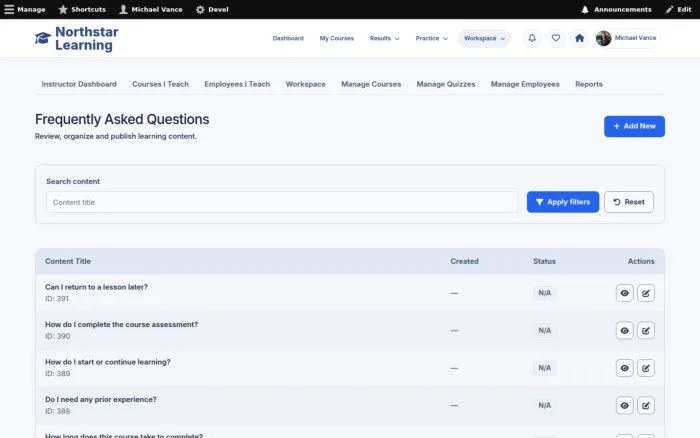Image resolution: width=700 pixels, height=438 pixels.
Task: Click the Created column header
Action: tap(464, 261)
